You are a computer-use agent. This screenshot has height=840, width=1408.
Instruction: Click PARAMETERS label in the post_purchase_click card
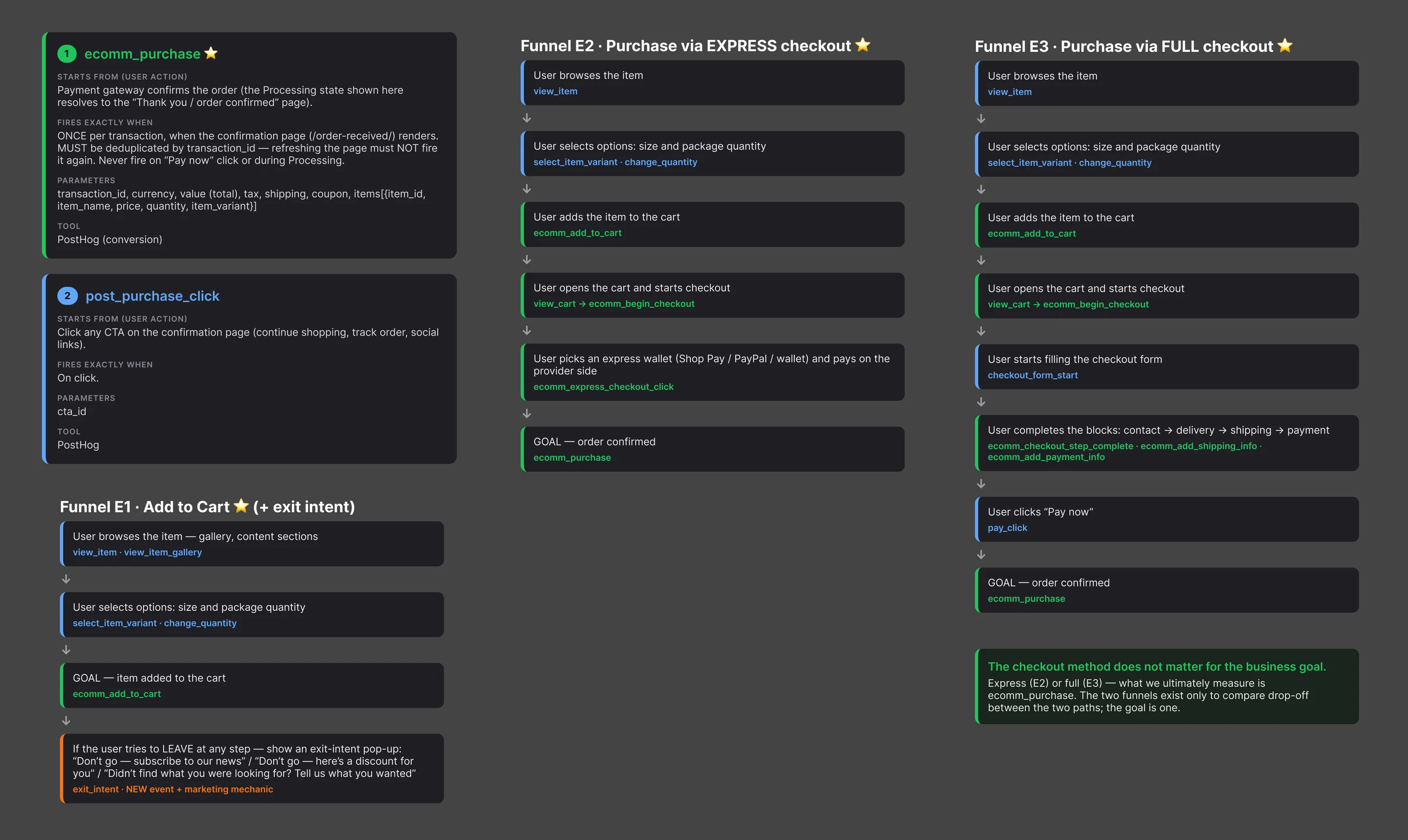(86, 398)
